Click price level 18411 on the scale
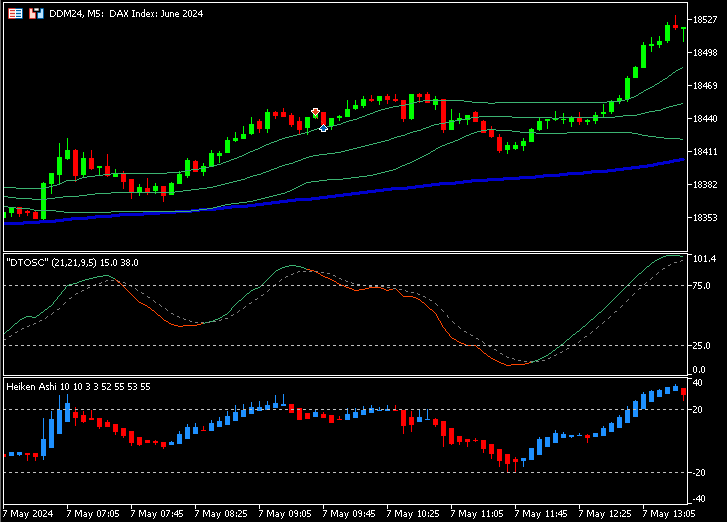 [705, 152]
